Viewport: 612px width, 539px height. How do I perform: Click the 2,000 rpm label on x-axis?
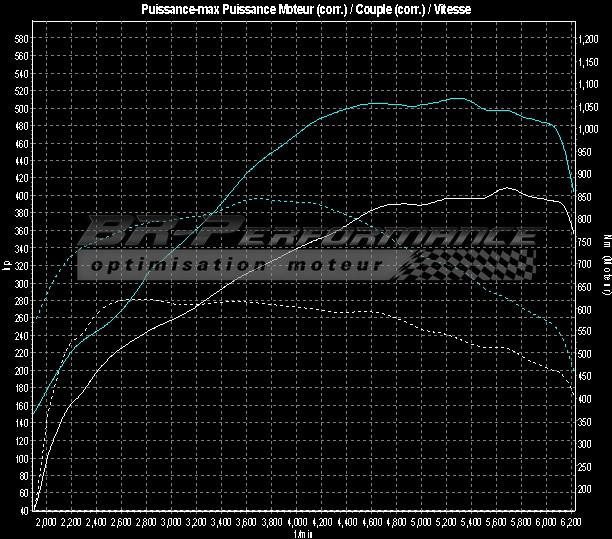46,523
